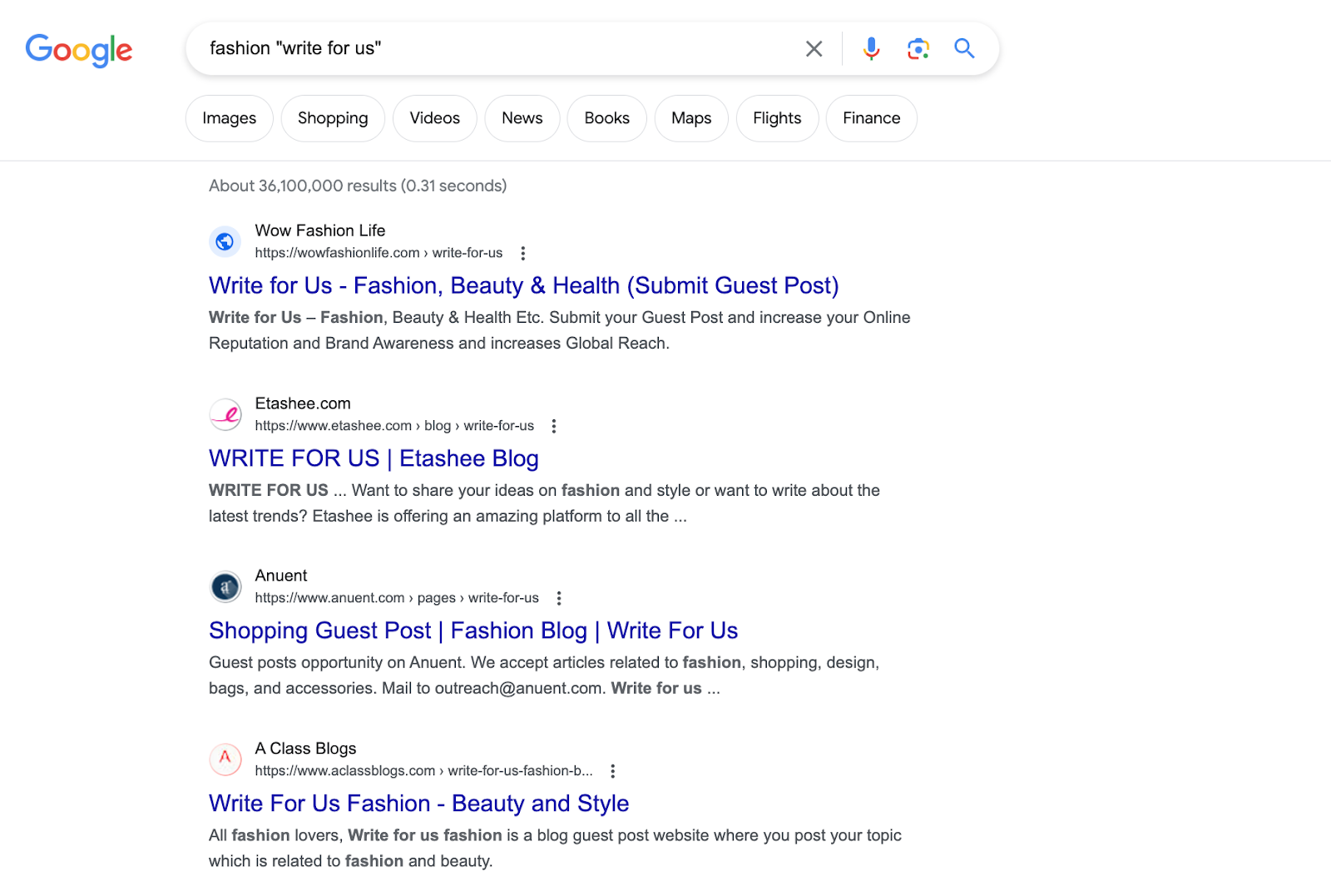Start voice search with microphone icon

[x=871, y=48]
